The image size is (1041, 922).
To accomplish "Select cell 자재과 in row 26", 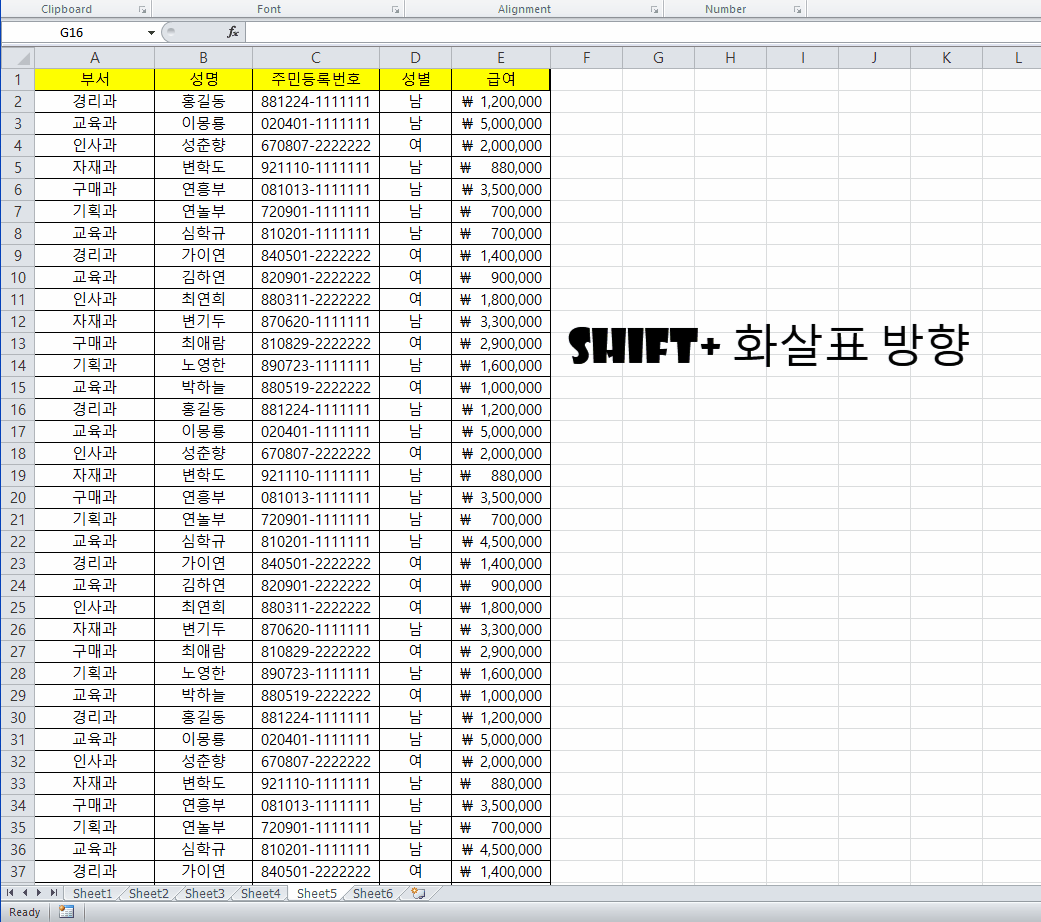I will pyautogui.click(x=94, y=629).
